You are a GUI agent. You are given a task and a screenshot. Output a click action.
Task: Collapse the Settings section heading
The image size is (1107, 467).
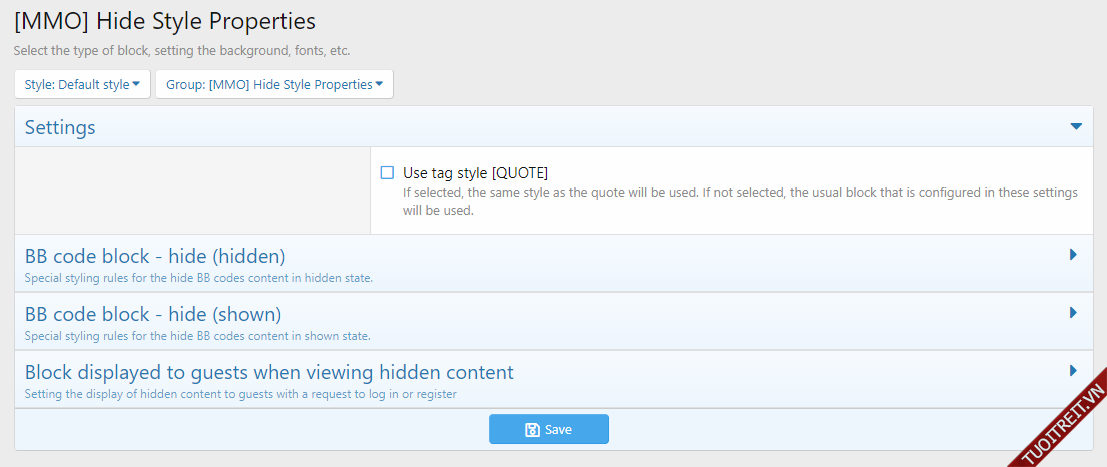point(60,127)
